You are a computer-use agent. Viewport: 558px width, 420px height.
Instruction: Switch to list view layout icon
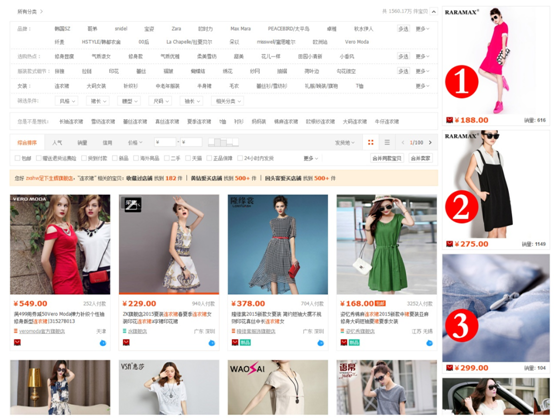[x=387, y=142]
